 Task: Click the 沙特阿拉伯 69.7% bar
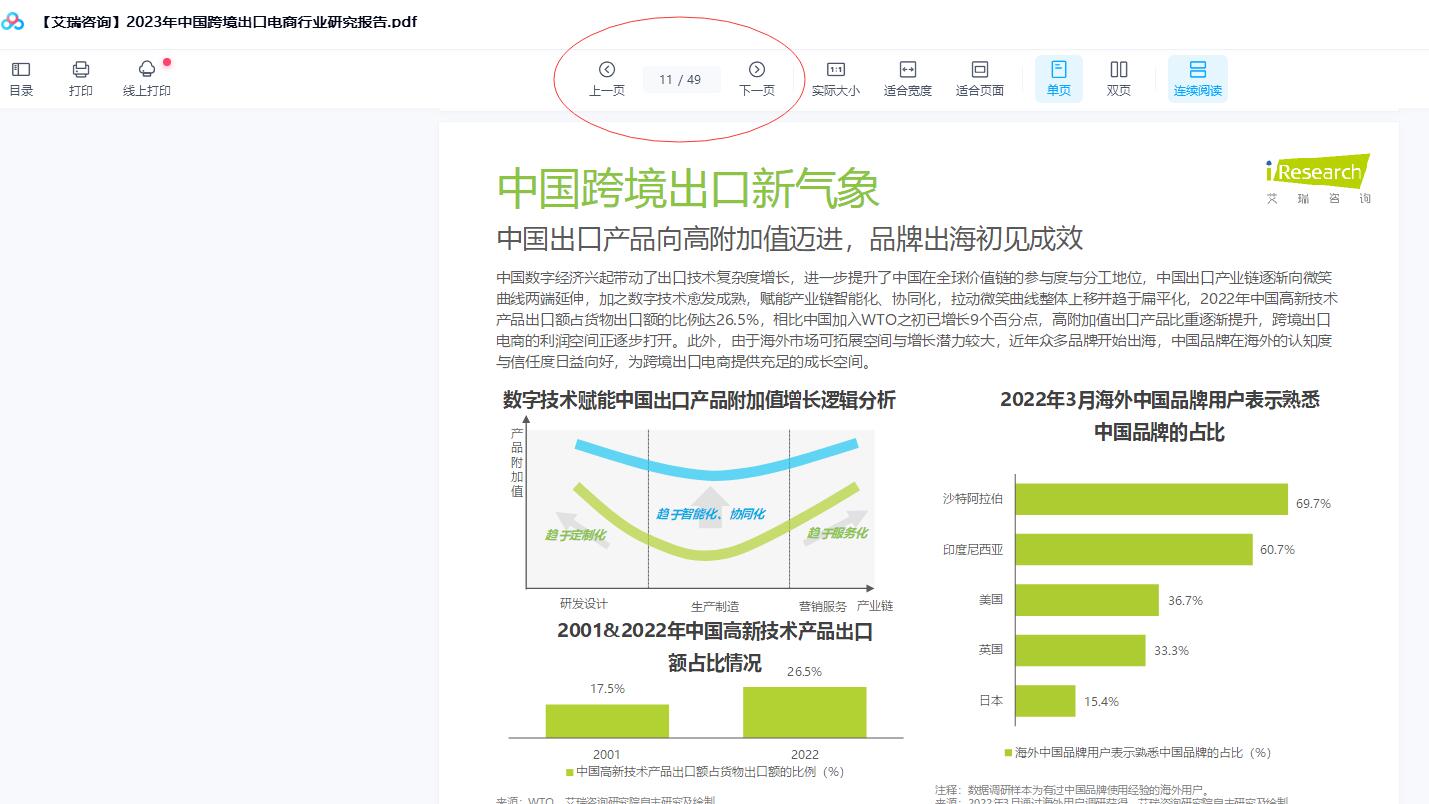[x=1151, y=499]
